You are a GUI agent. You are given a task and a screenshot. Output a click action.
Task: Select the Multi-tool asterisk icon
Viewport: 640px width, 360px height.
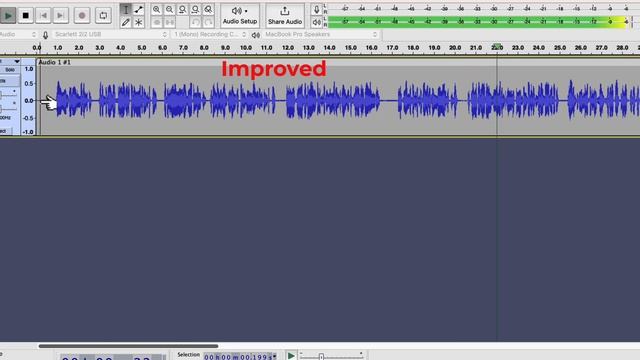[139, 22]
